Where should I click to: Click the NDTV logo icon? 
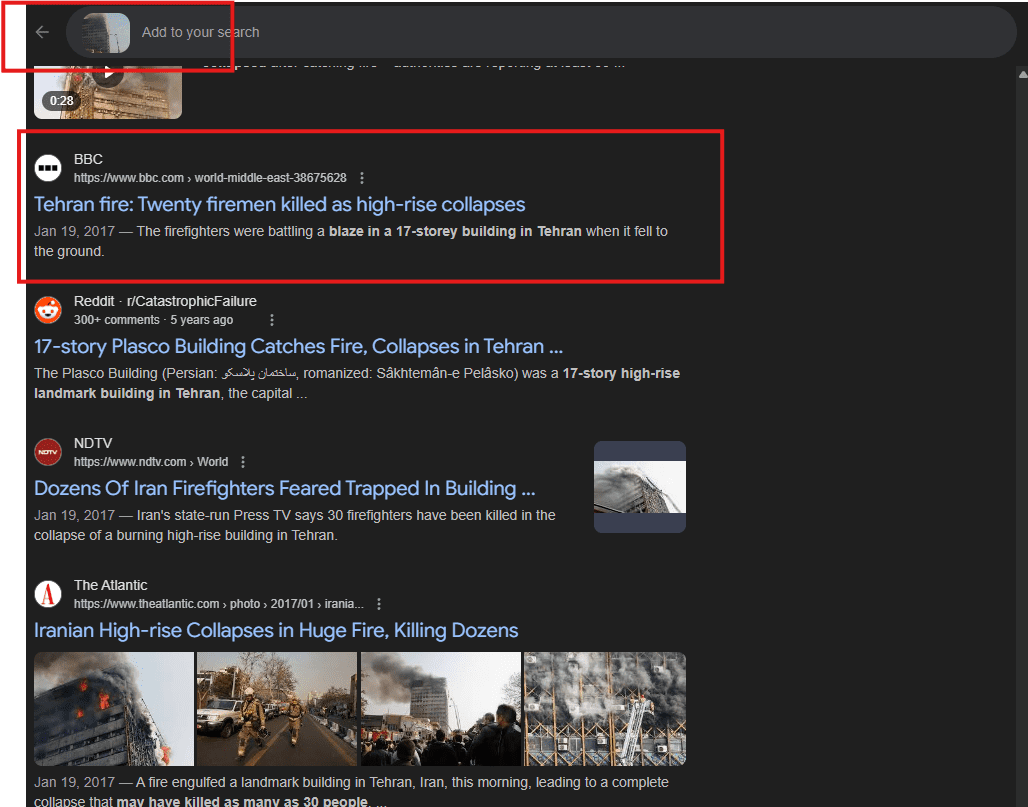pos(48,452)
